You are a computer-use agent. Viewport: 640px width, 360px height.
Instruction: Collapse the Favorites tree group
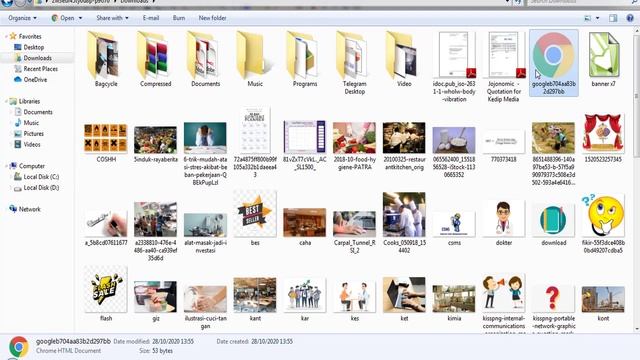pos(6,36)
